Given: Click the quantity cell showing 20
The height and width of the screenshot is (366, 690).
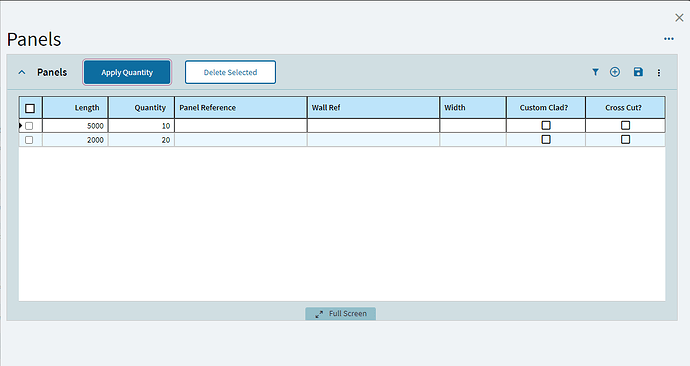Looking at the screenshot, I should tap(141, 140).
